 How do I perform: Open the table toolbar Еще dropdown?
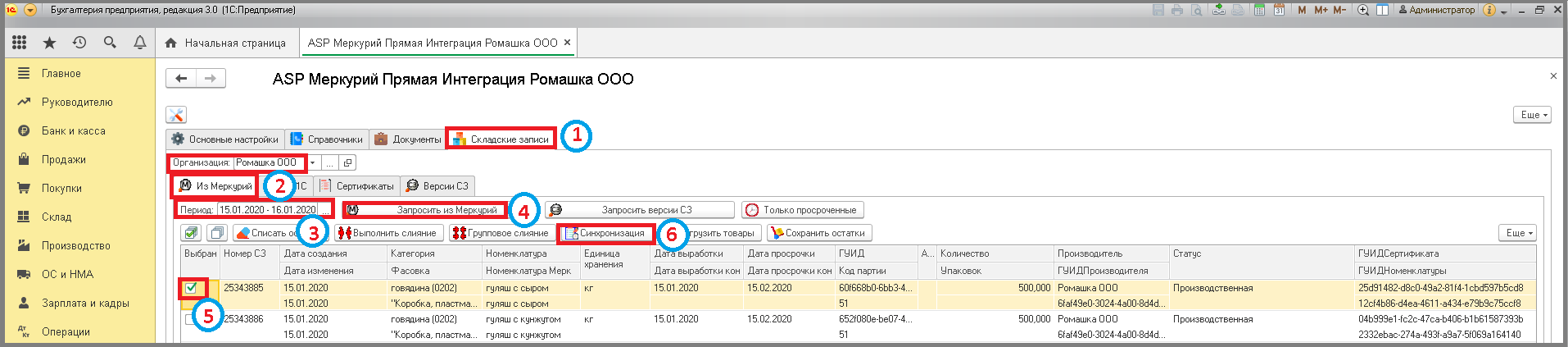point(1516,233)
